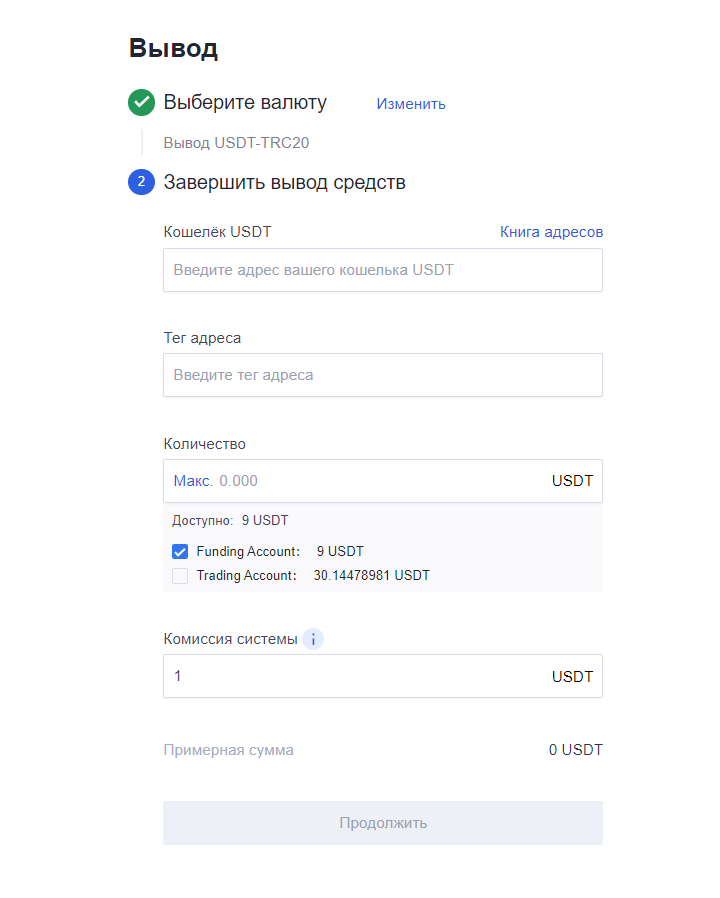Viewport: 720px width, 898px height.
Task: Click the Продолжить button
Action: coord(383,823)
